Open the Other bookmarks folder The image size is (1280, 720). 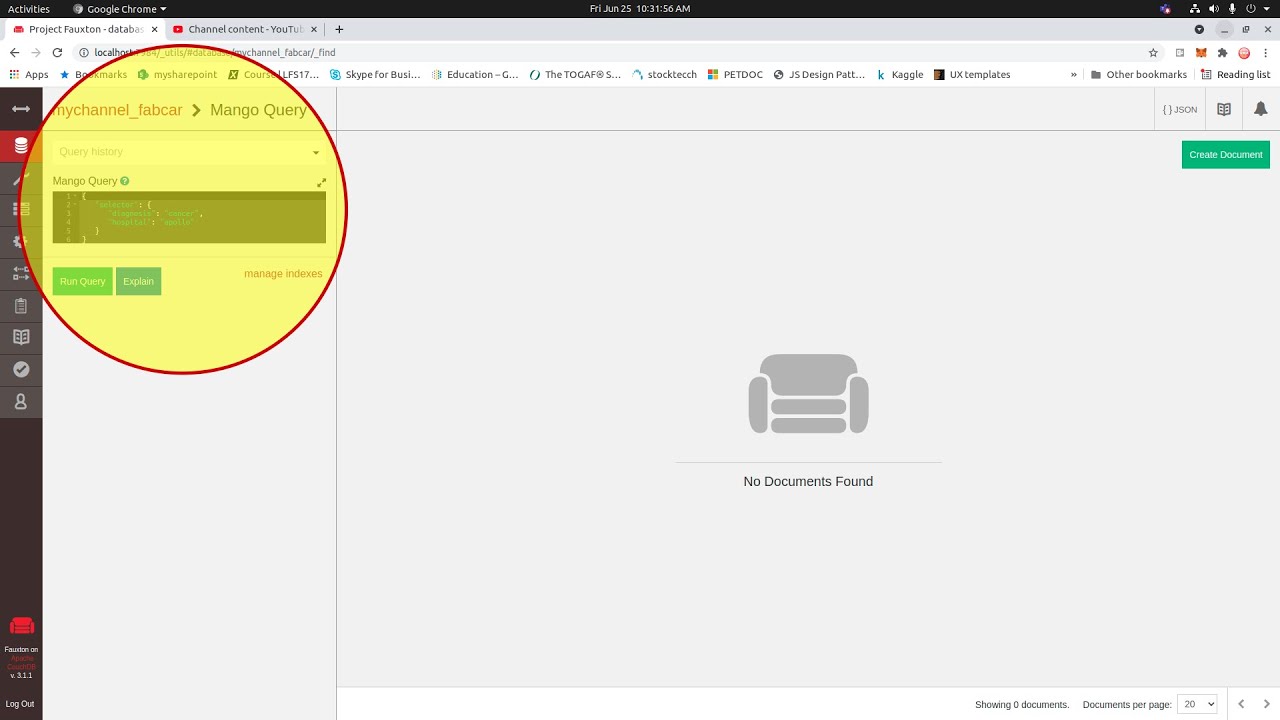1139,75
